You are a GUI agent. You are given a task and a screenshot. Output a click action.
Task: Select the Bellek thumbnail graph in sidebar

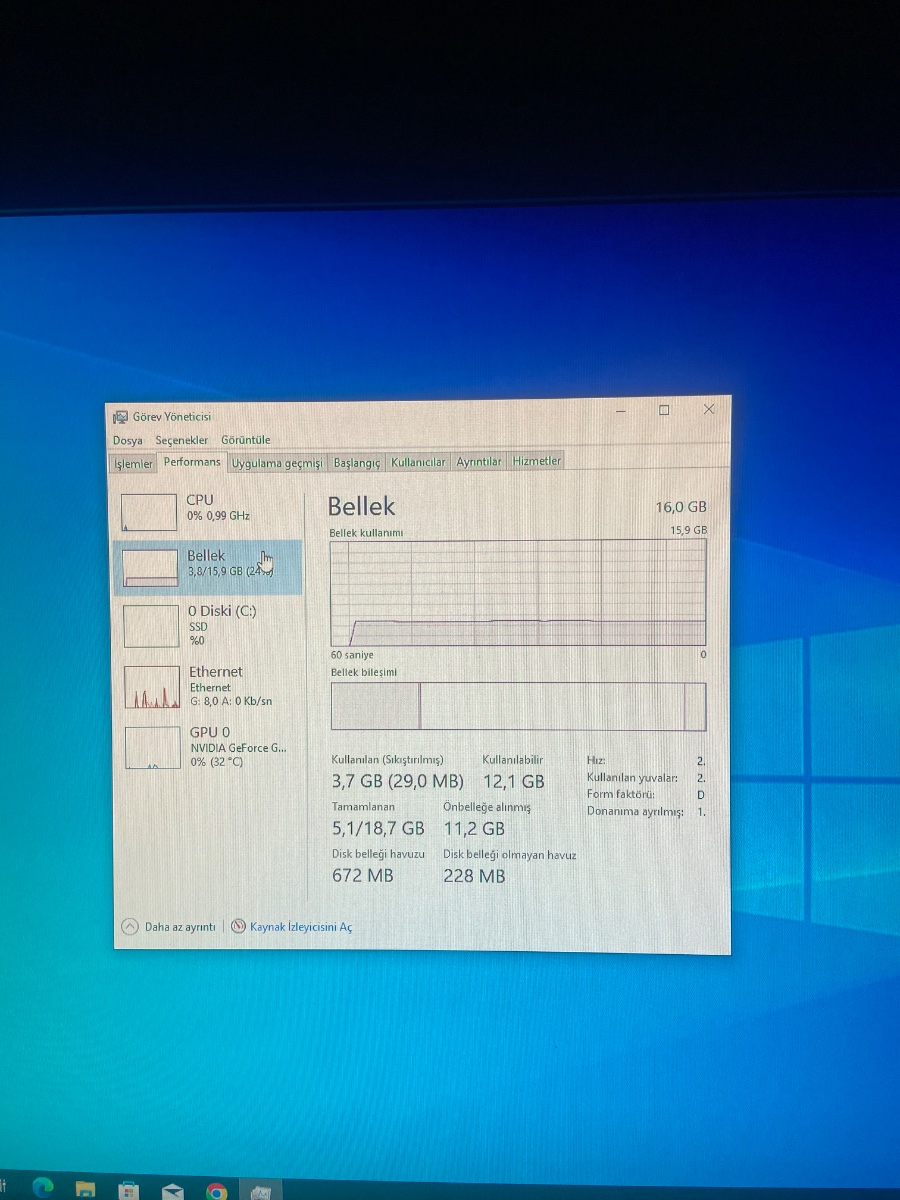[x=149, y=568]
